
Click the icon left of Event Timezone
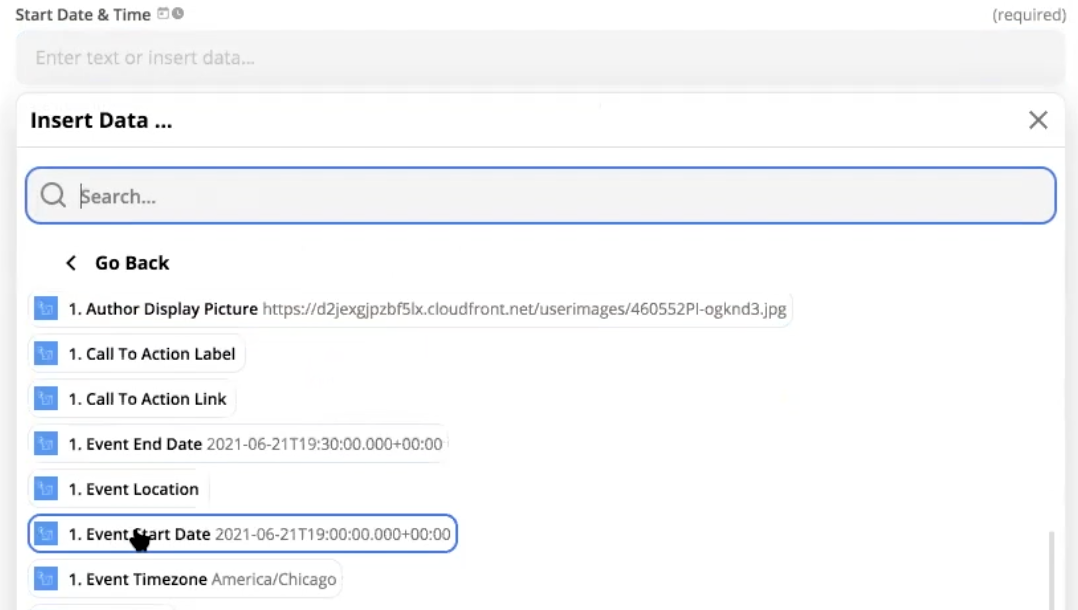45,579
